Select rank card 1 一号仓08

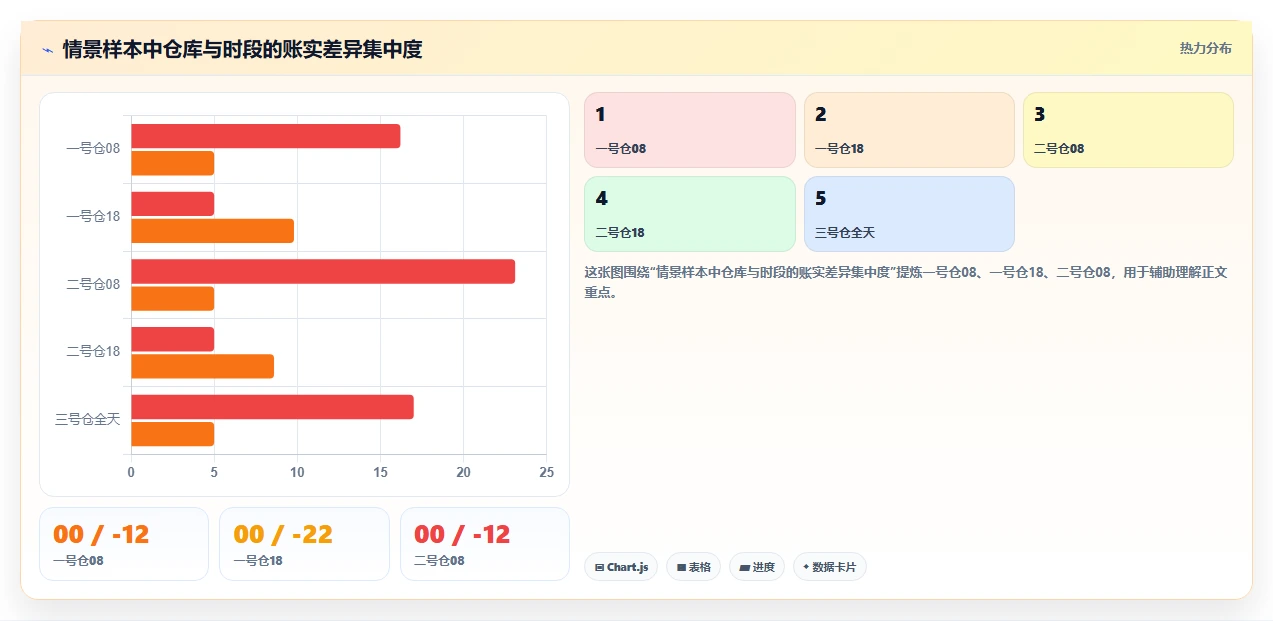(690, 130)
